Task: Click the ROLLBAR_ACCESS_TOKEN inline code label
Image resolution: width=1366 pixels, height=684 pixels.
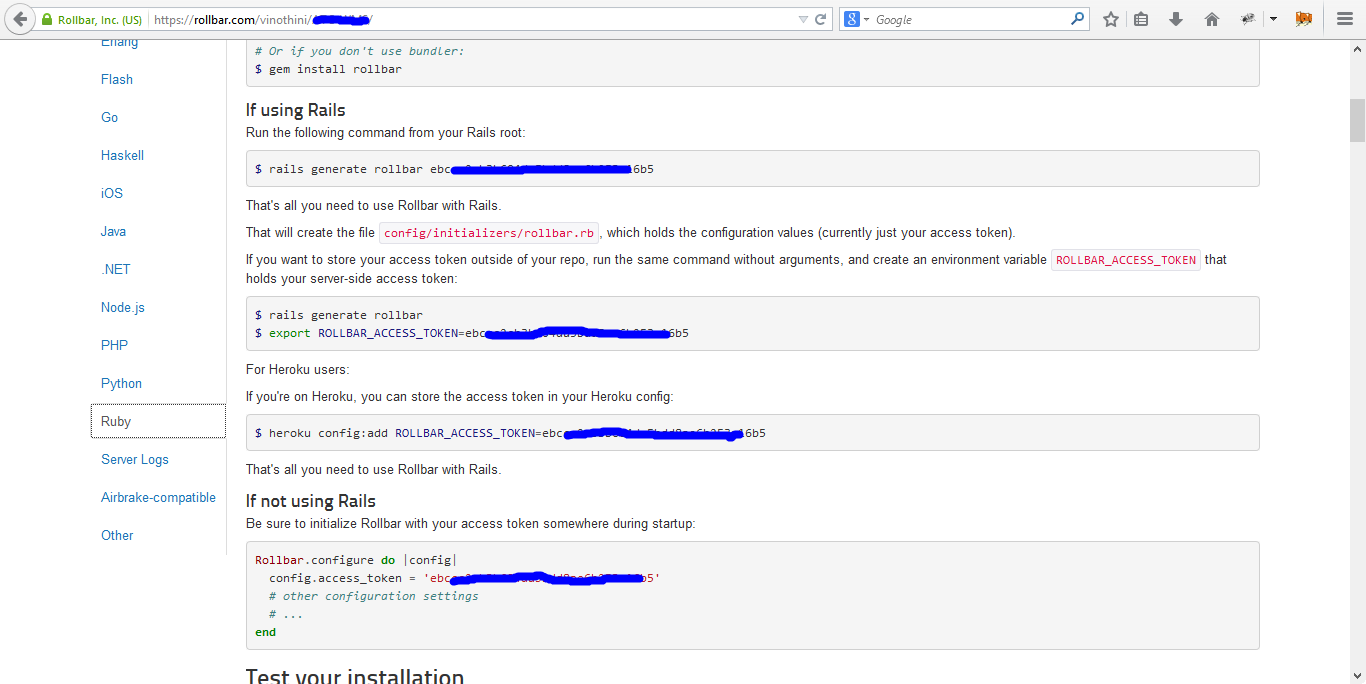Action: click(1126, 260)
